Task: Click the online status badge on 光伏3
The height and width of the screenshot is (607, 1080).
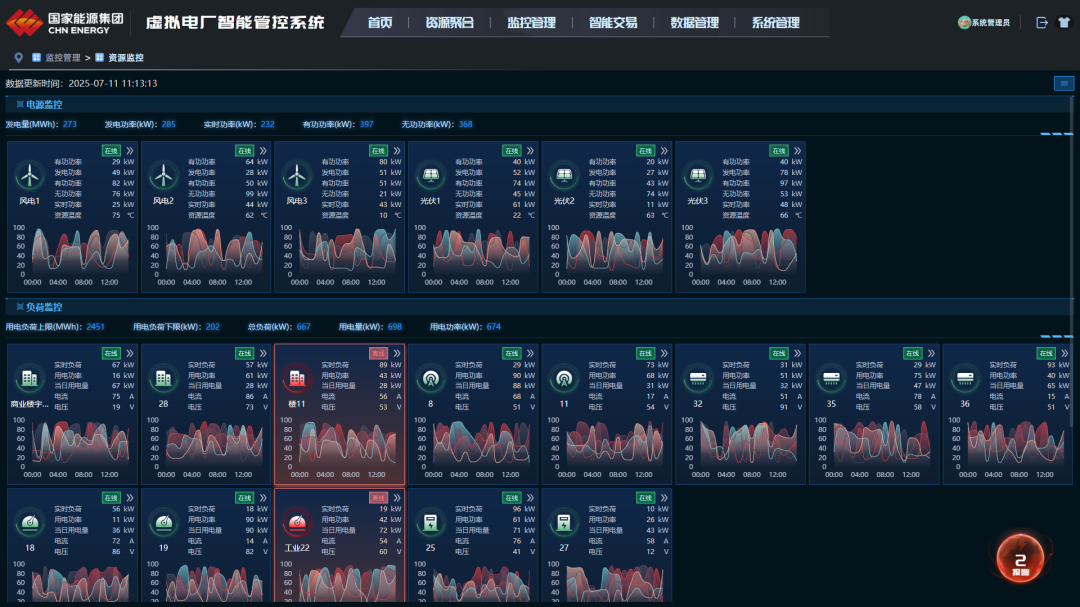Action: pyautogui.click(x=778, y=151)
